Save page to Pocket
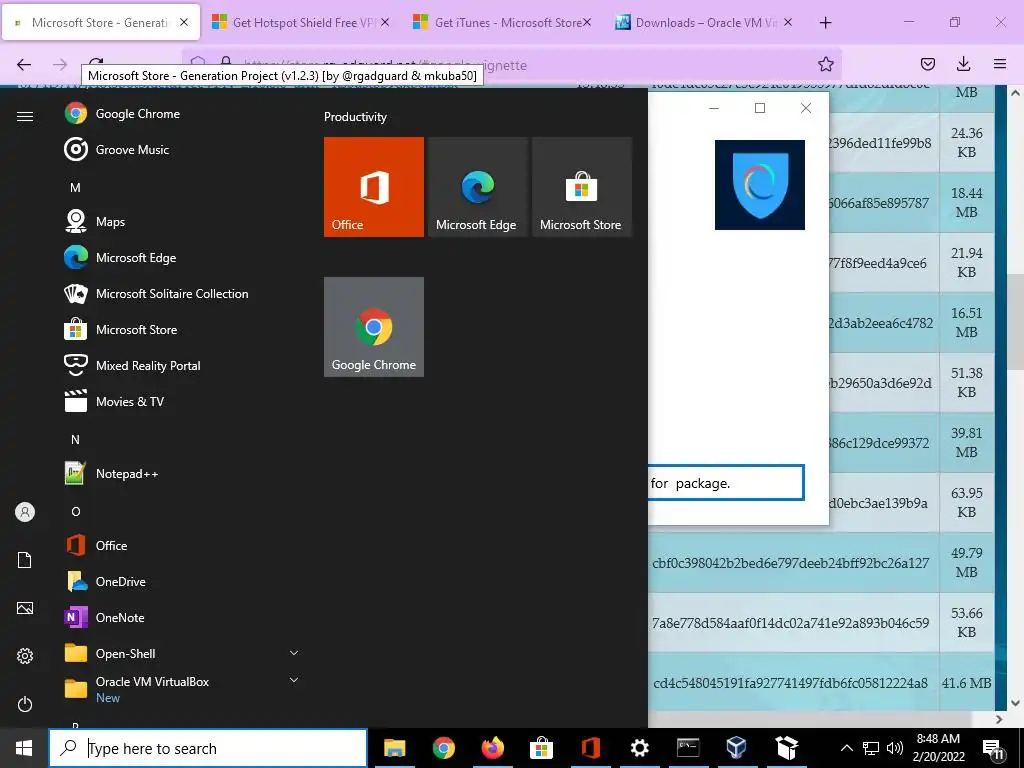Image resolution: width=1024 pixels, height=768 pixels. (927, 64)
